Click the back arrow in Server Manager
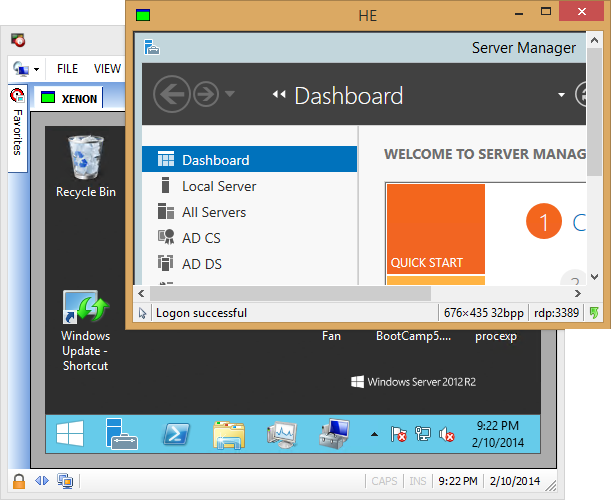The image size is (611, 500). 171,94
